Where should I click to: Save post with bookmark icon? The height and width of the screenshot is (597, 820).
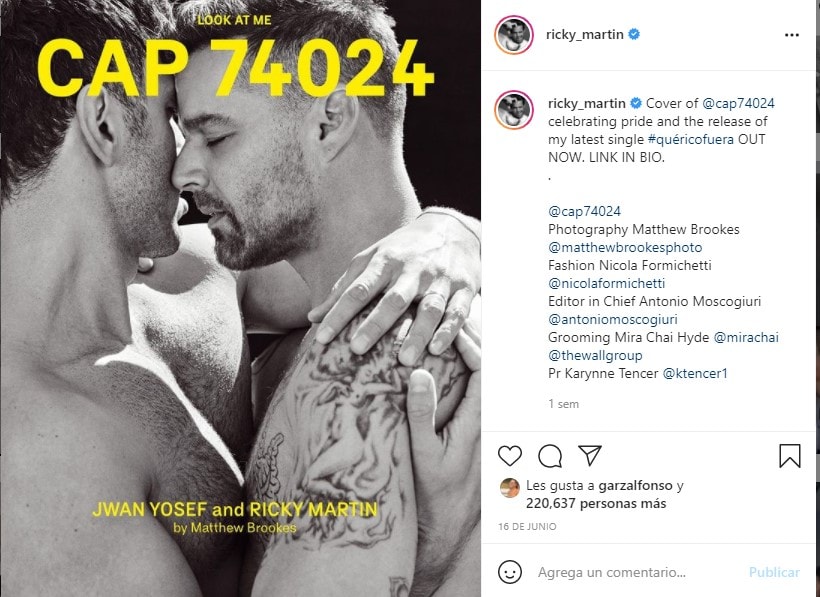pos(790,455)
